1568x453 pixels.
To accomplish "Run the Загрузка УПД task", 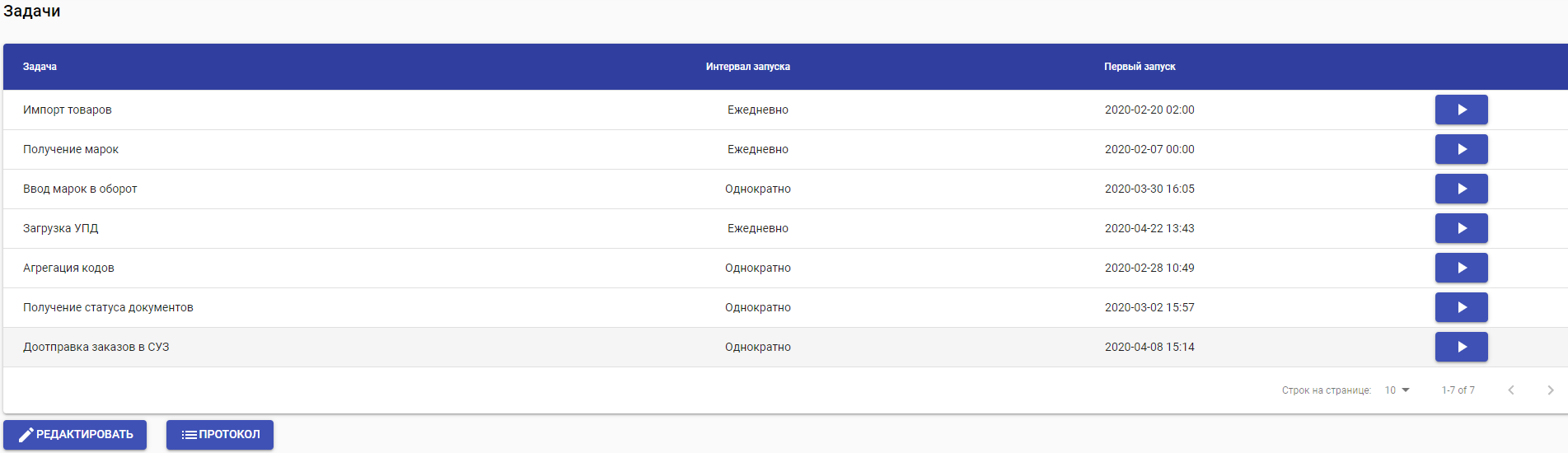I will click(x=1461, y=228).
